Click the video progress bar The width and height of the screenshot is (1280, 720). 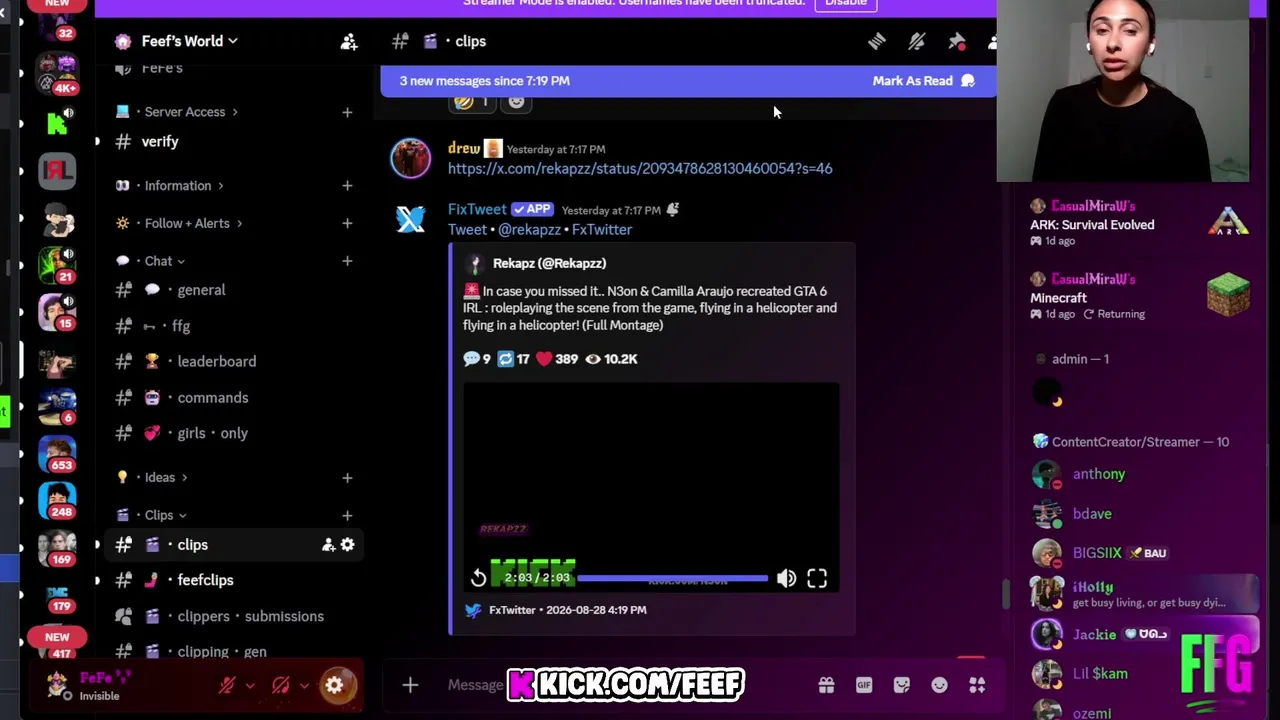pos(672,578)
